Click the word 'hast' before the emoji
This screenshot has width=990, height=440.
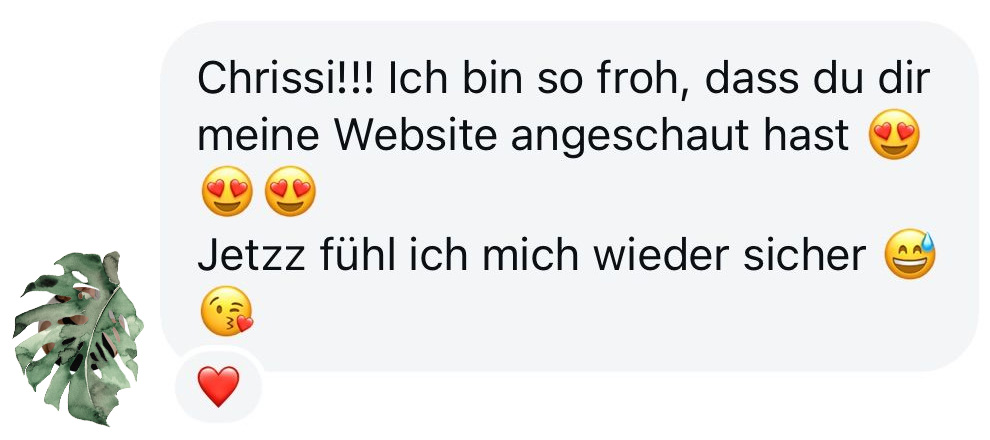pos(818,135)
